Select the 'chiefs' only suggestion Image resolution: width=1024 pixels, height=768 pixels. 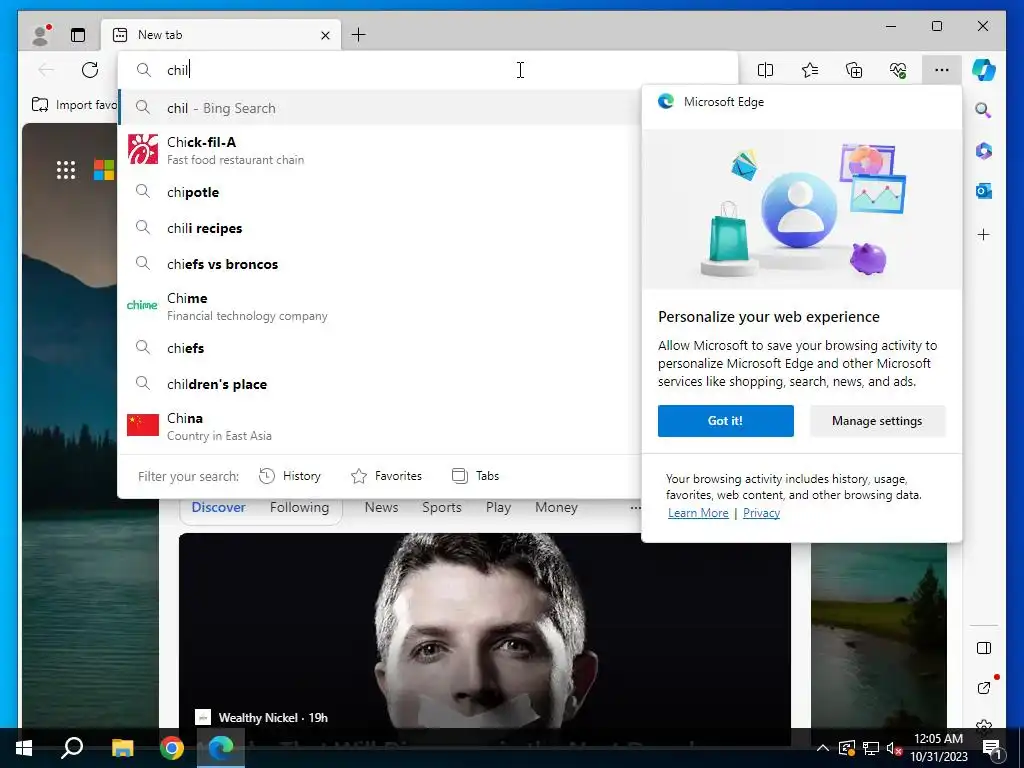tap(379, 348)
